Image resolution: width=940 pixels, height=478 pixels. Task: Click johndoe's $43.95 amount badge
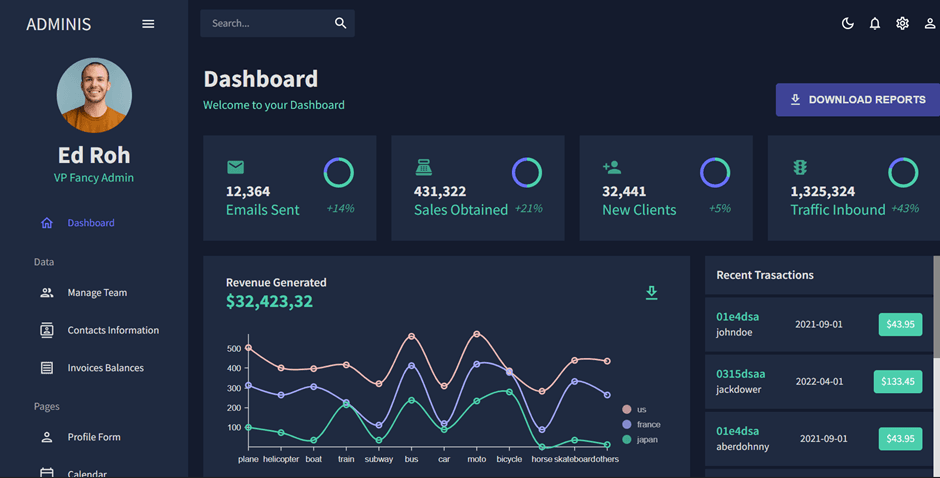900,324
